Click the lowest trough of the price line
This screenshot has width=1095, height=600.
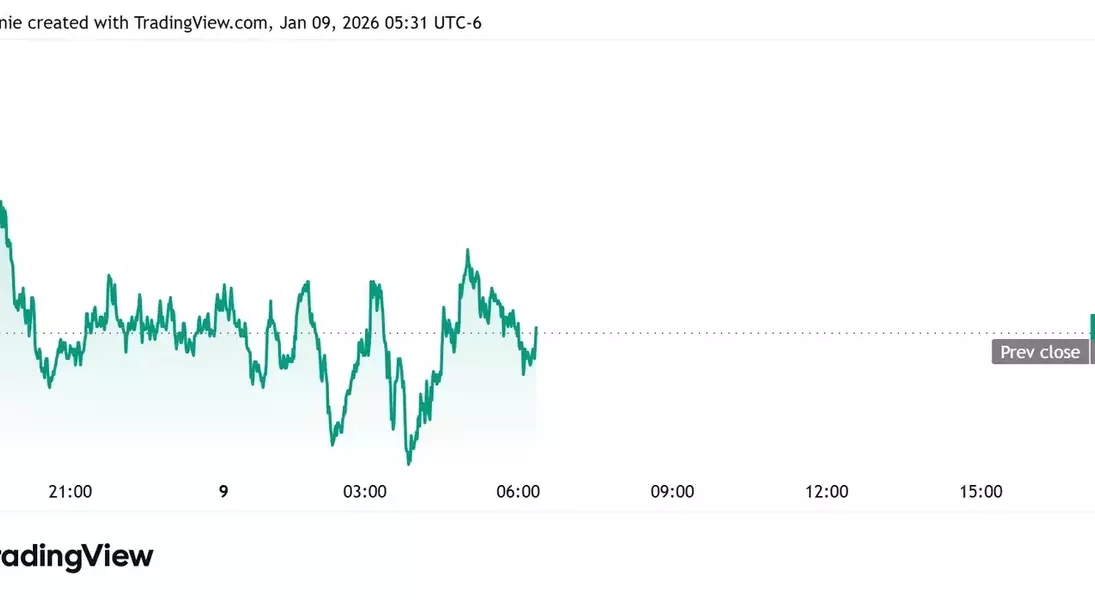pyautogui.click(x=408, y=463)
